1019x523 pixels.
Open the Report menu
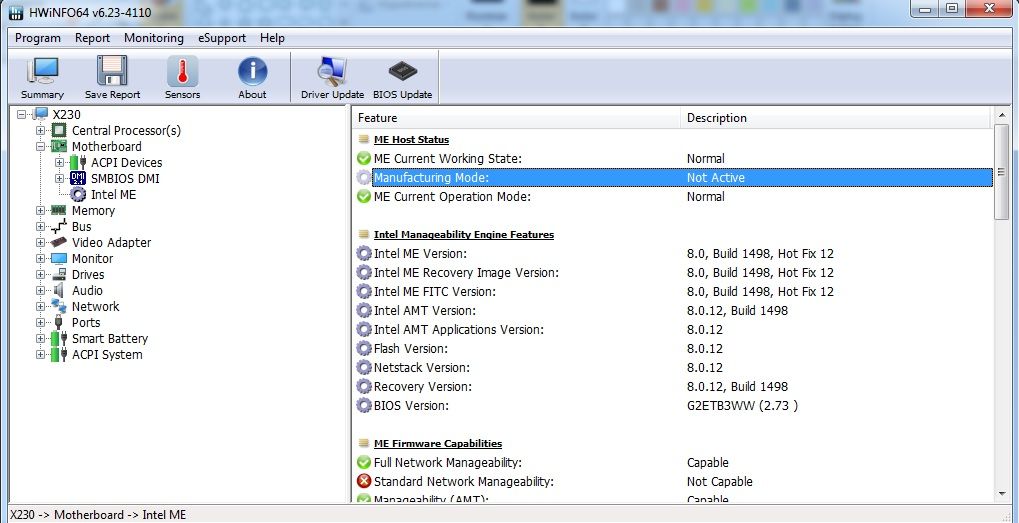92,38
